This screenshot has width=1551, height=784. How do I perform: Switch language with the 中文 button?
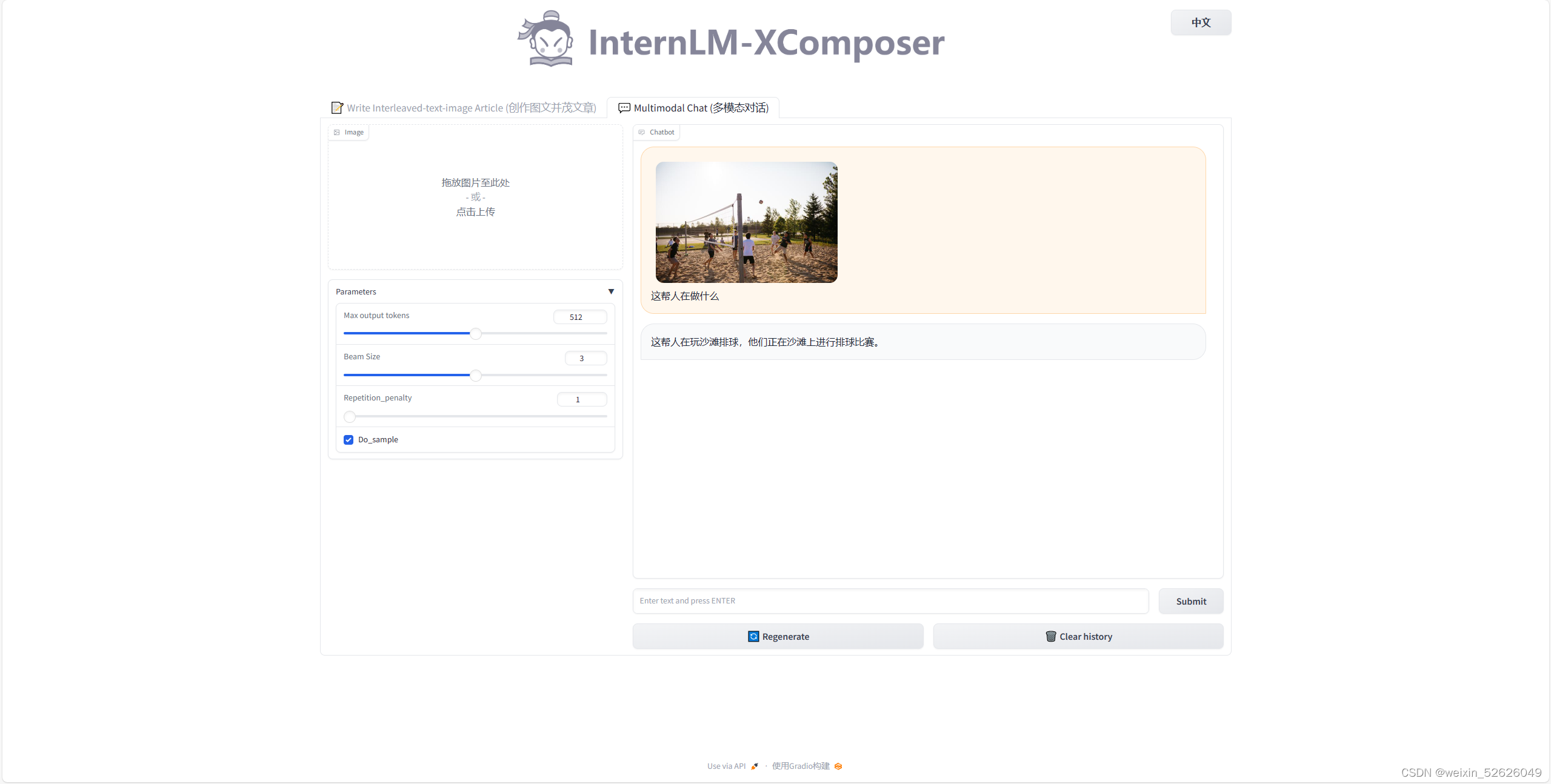[1201, 22]
